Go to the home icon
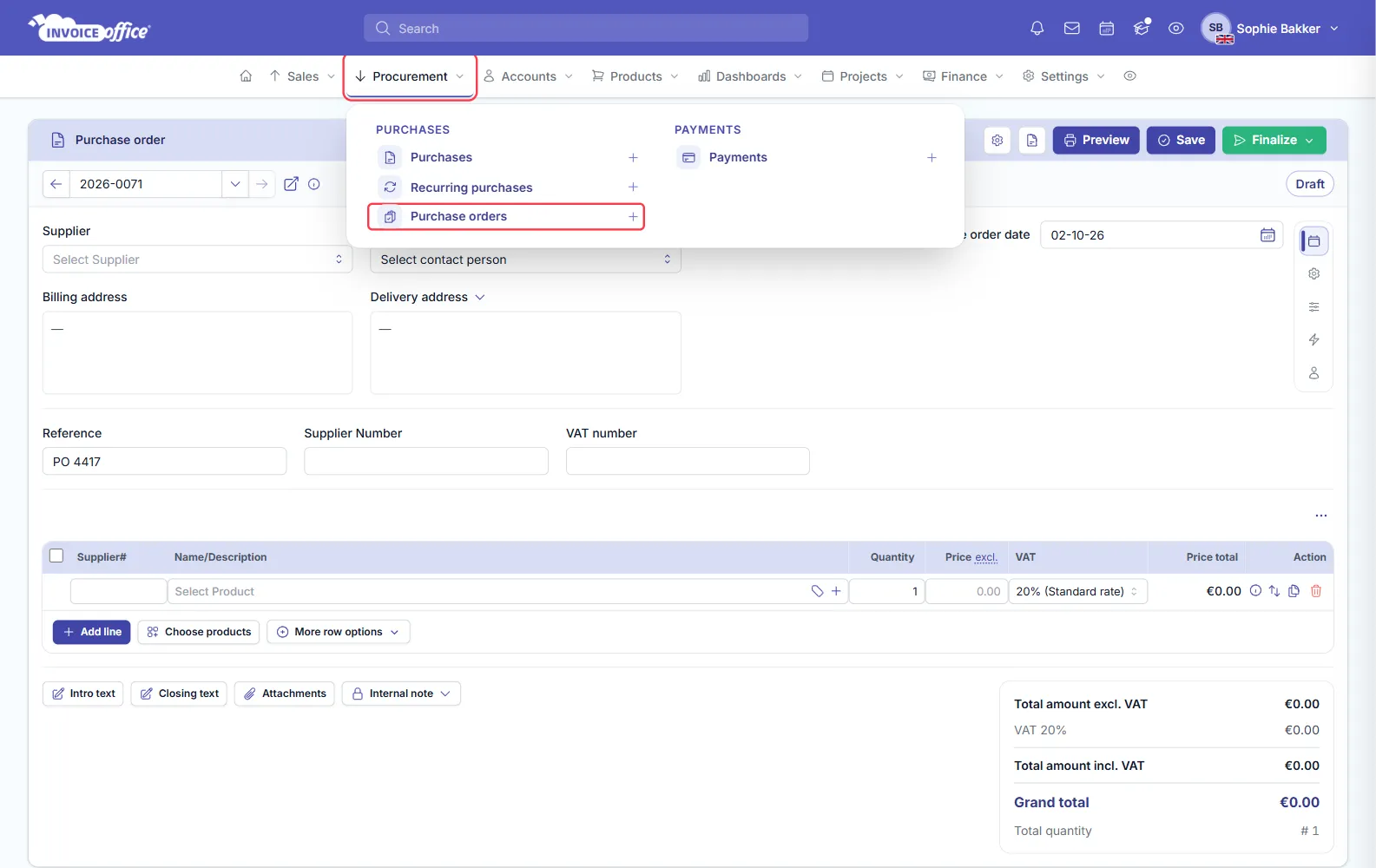 (246, 76)
